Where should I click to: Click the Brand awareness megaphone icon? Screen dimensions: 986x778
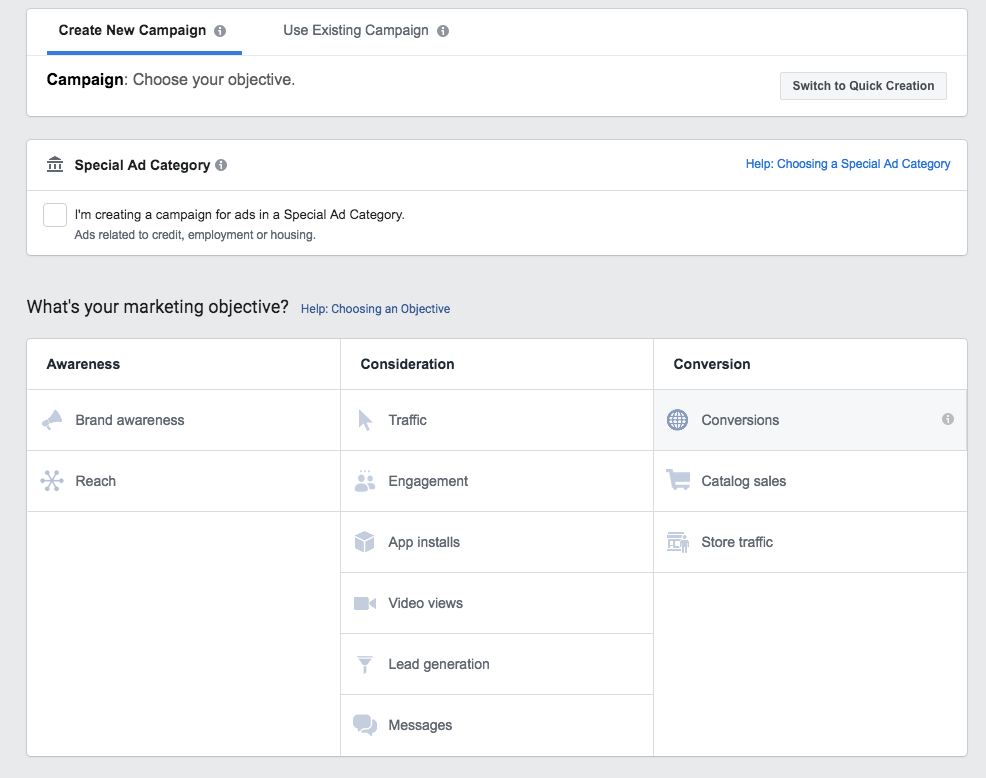pyautogui.click(x=52, y=421)
